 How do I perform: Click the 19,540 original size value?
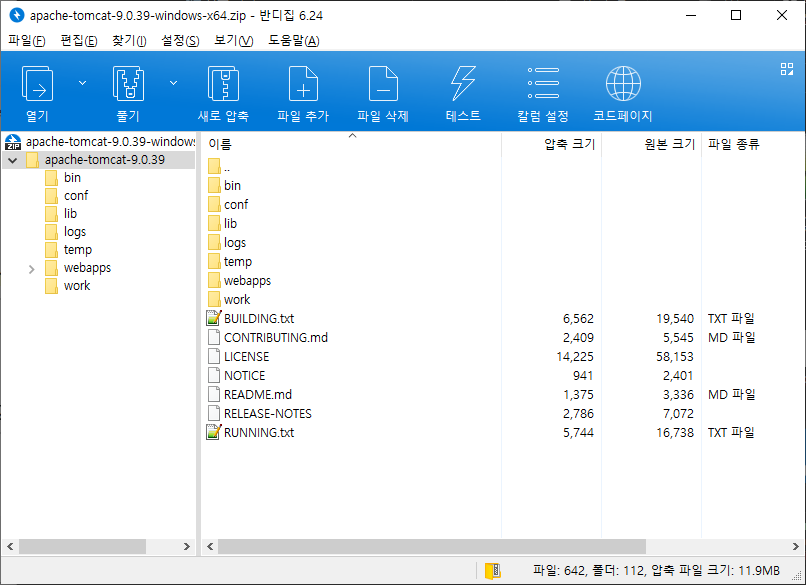pyautogui.click(x=675, y=319)
